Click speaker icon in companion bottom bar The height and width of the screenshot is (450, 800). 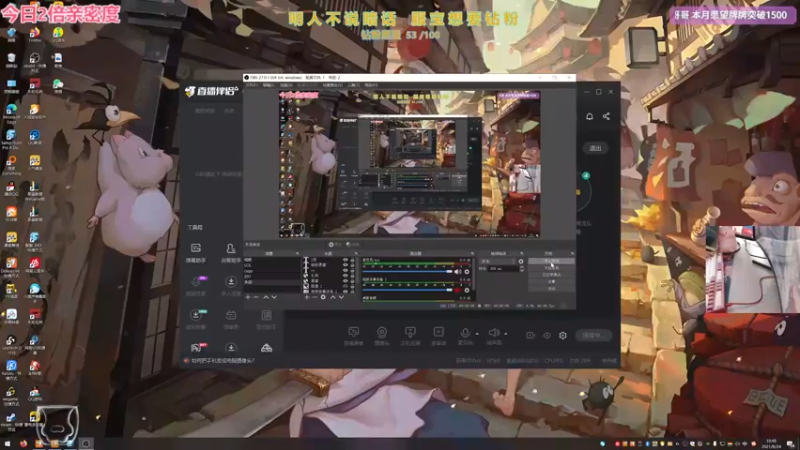[x=493, y=333]
